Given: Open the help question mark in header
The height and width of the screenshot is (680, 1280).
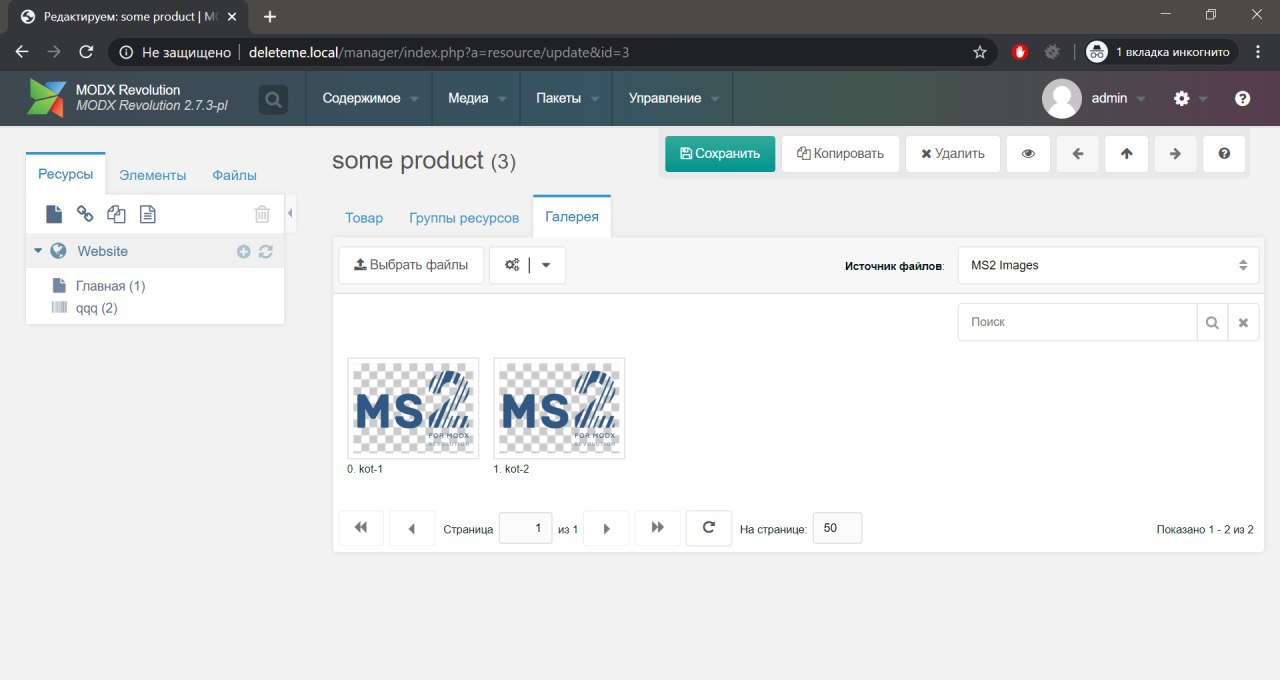Looking at the screenshot, I should (1242, 98).
